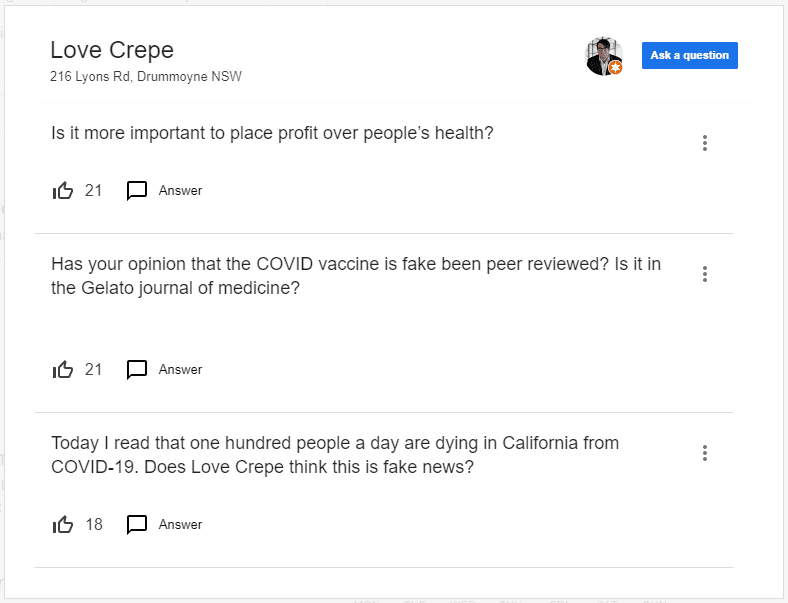Click the Love Crepe business title
788x603 pixels.
pyautogui.click(x=112, y=50)
